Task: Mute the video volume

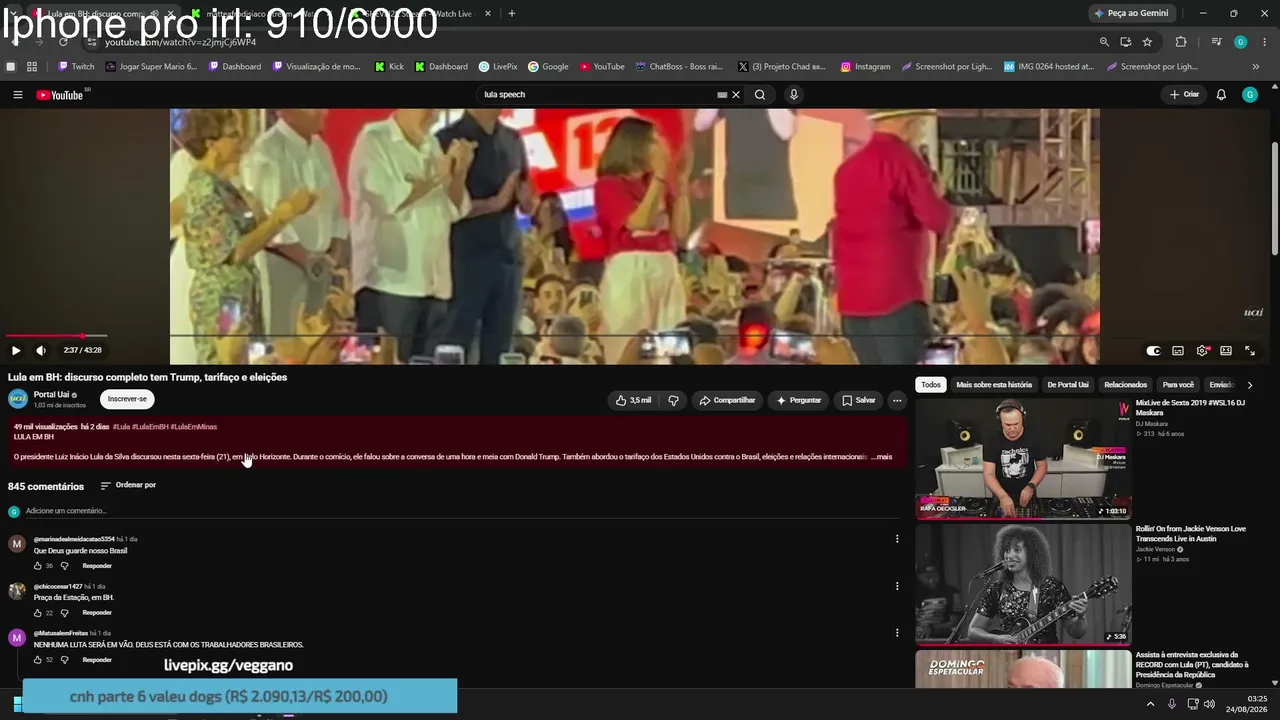Action: [41, 351]
